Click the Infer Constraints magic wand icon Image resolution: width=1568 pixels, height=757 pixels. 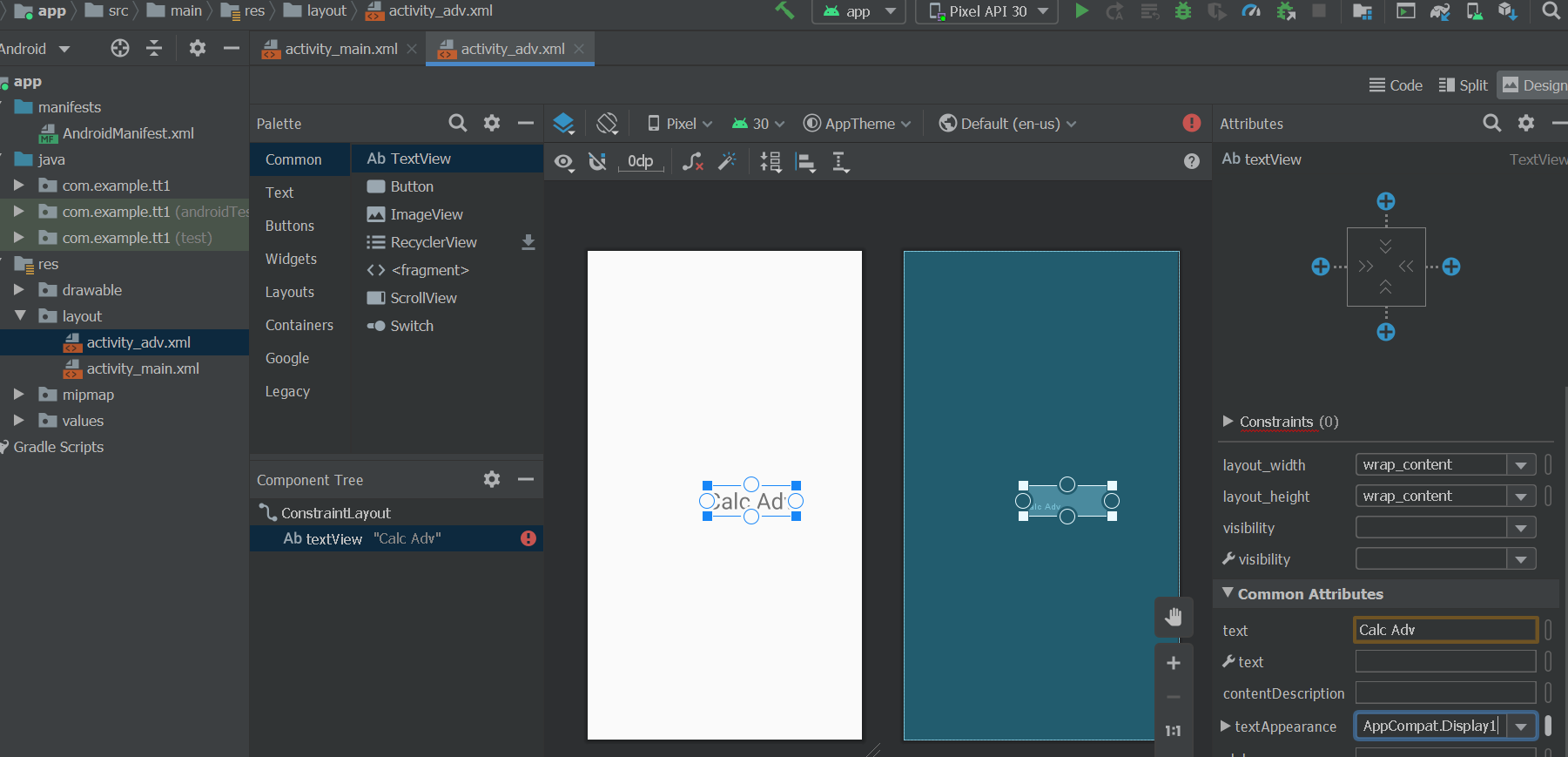(x=727, y=161)
